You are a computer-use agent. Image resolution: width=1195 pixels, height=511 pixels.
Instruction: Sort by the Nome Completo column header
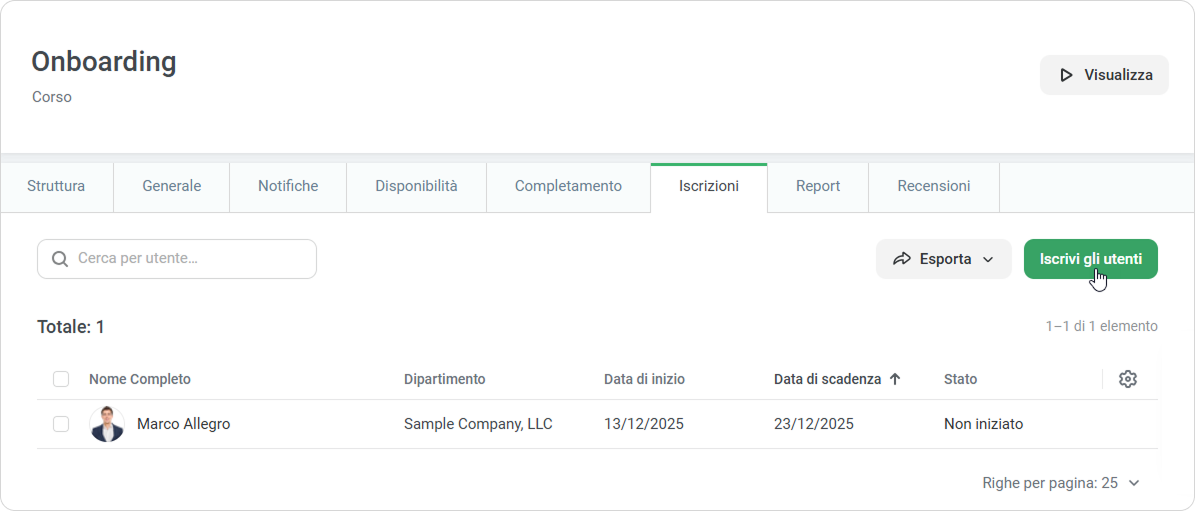click(x=140, y=379)
